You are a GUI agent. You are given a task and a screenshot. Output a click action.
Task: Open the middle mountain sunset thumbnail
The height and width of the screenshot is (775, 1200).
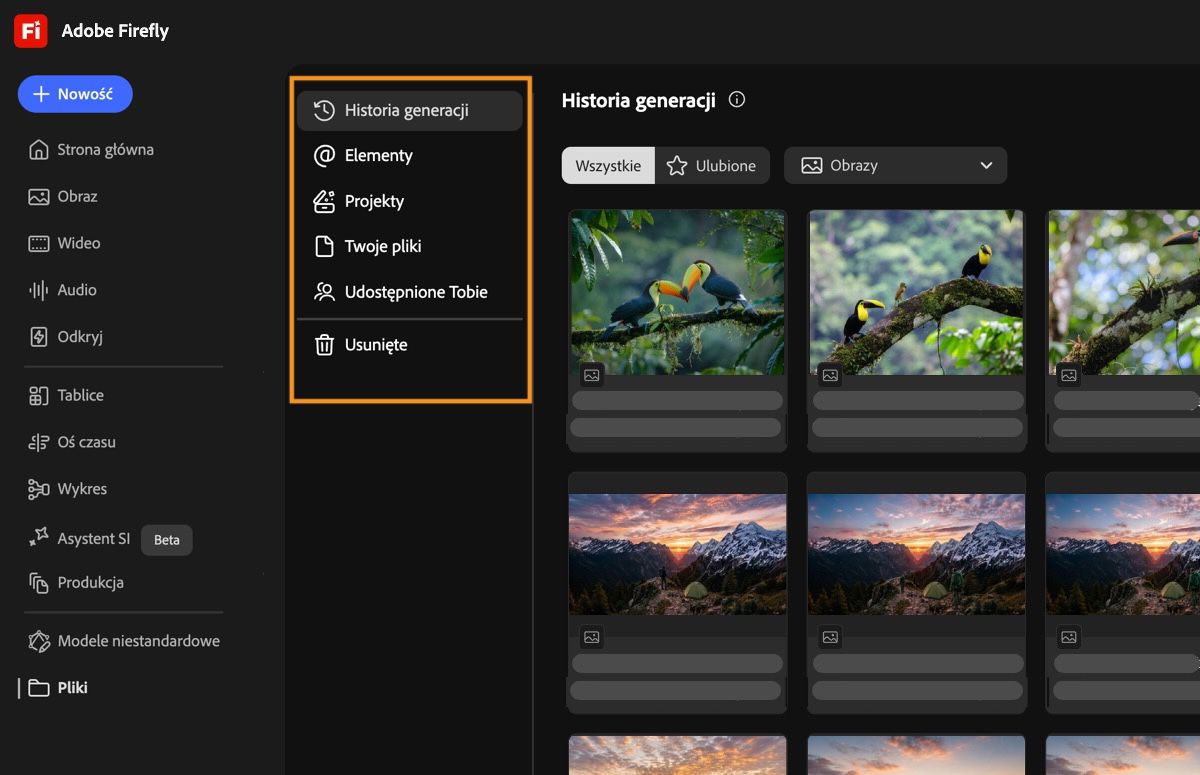917,554
